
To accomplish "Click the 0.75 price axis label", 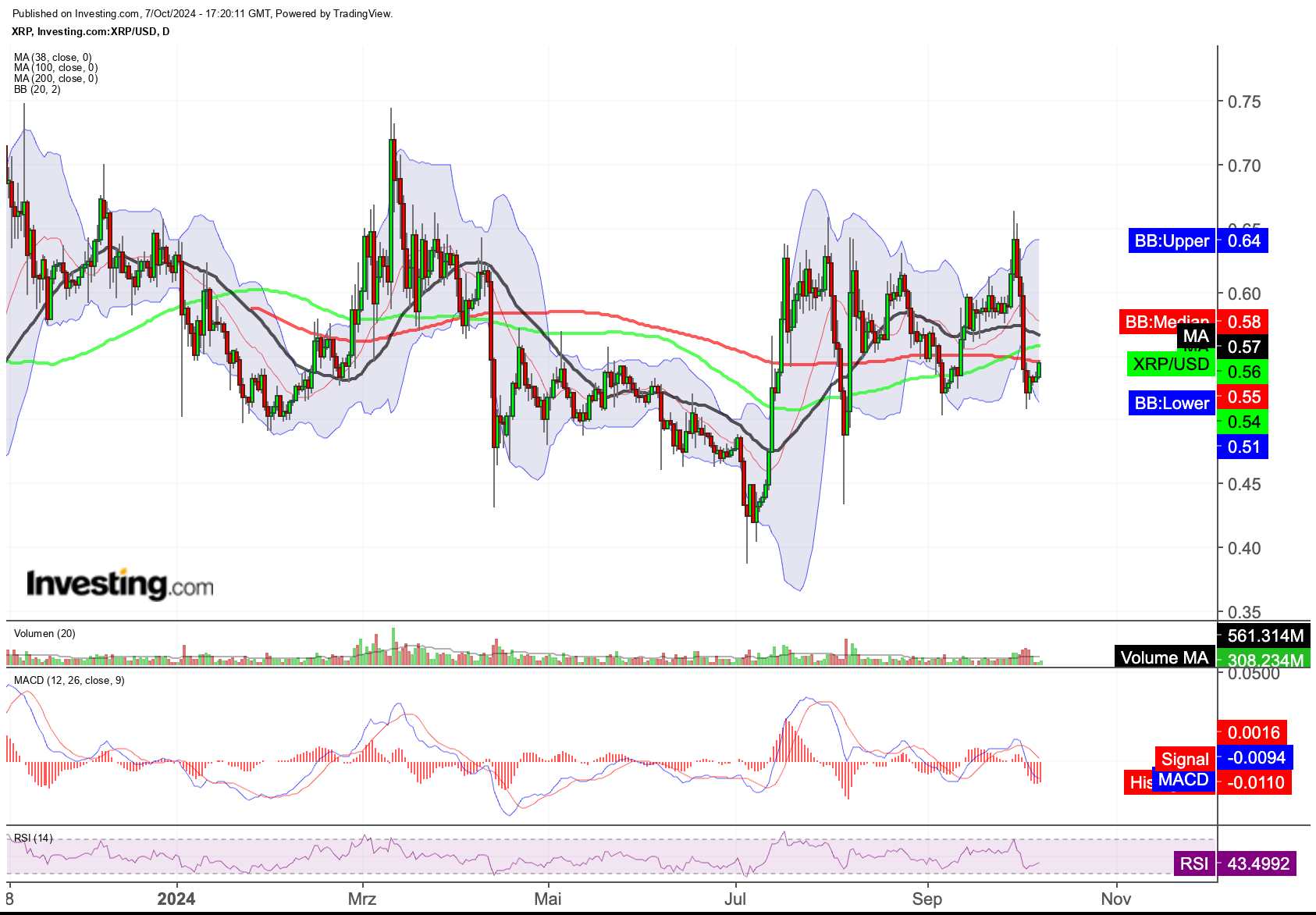I will point(1244,101).
